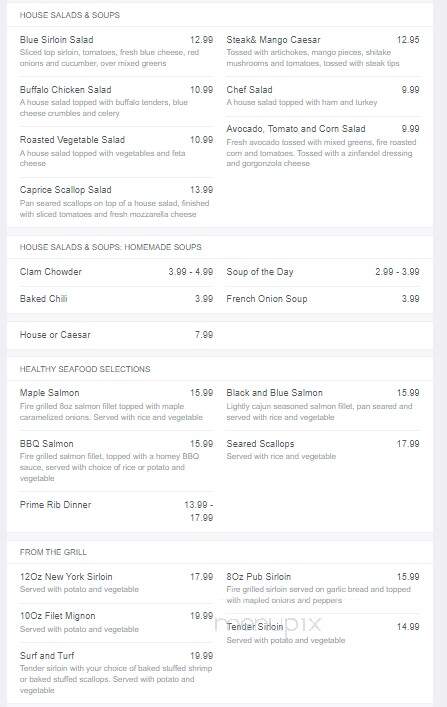Choose the Buffalo Chicken Salad item

[116, 101]
